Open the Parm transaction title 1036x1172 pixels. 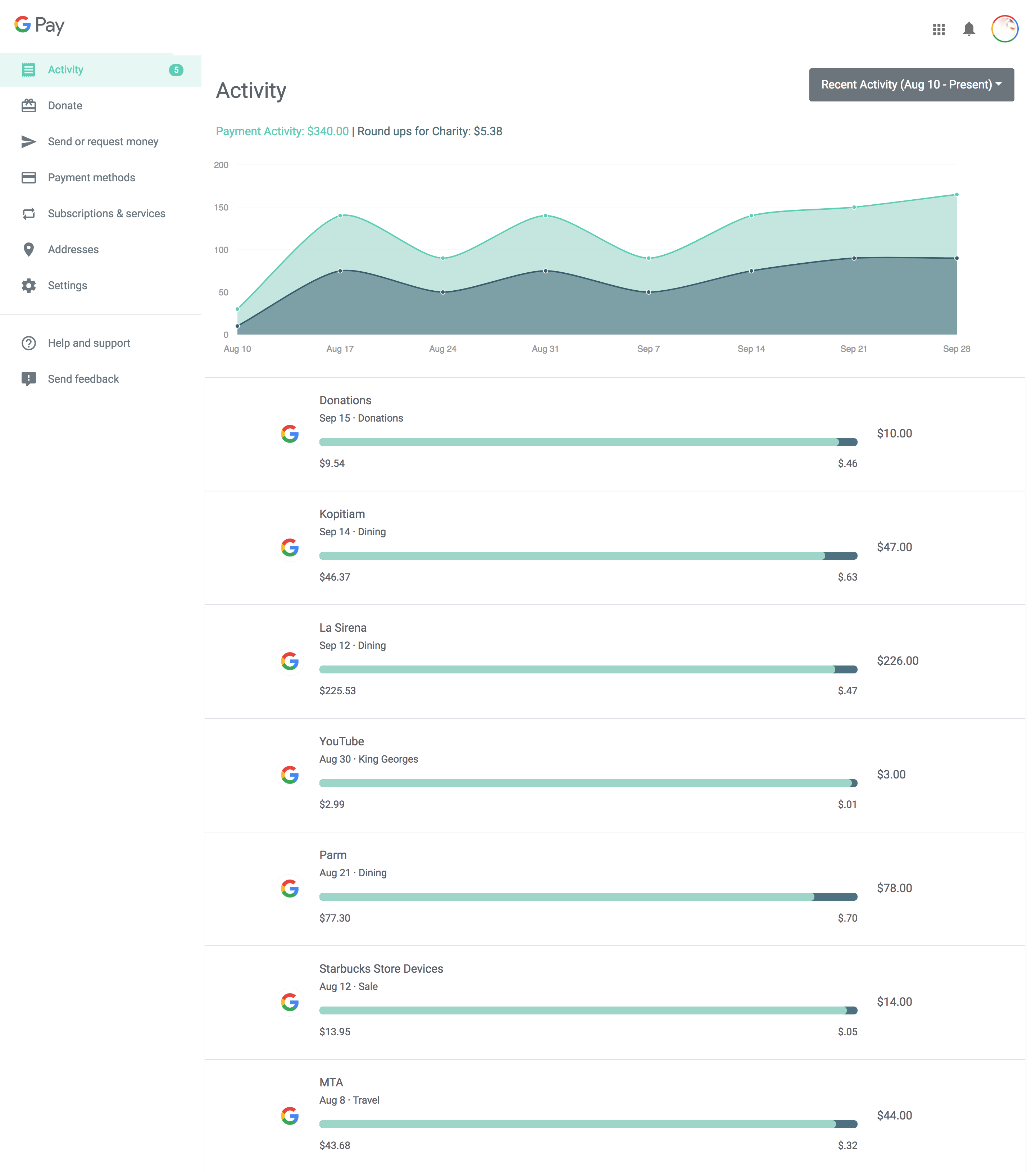[333, 855]
